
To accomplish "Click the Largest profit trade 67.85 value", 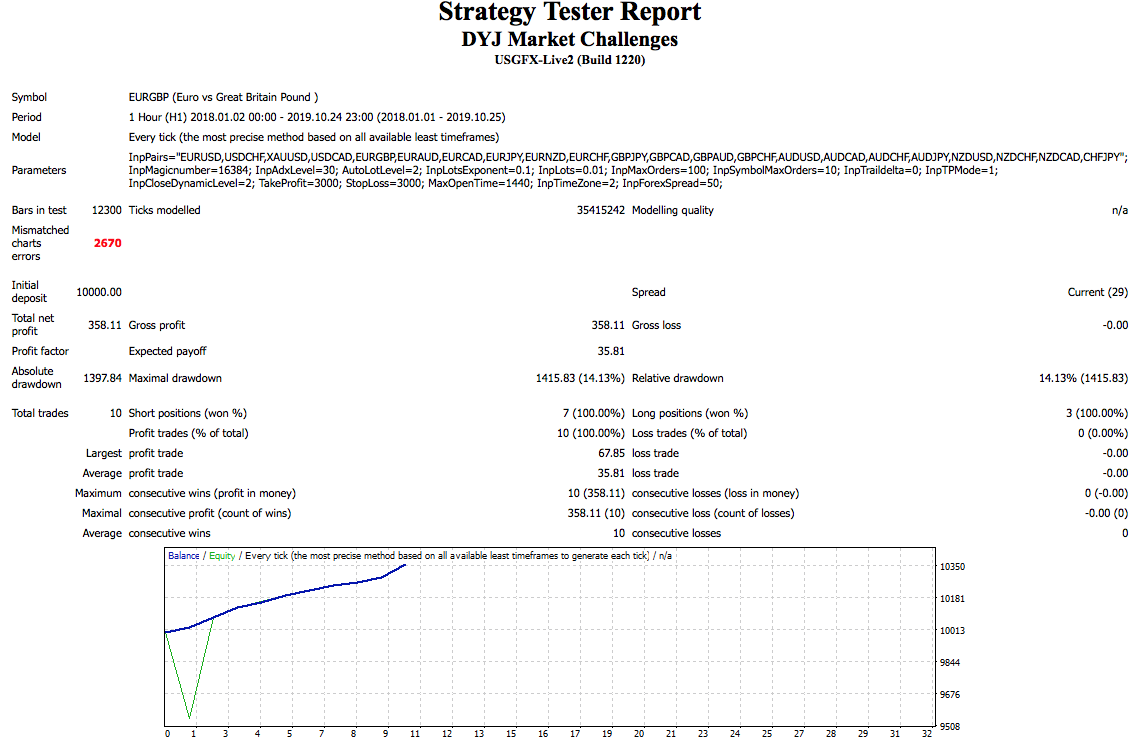I will [x=611, y=453].
